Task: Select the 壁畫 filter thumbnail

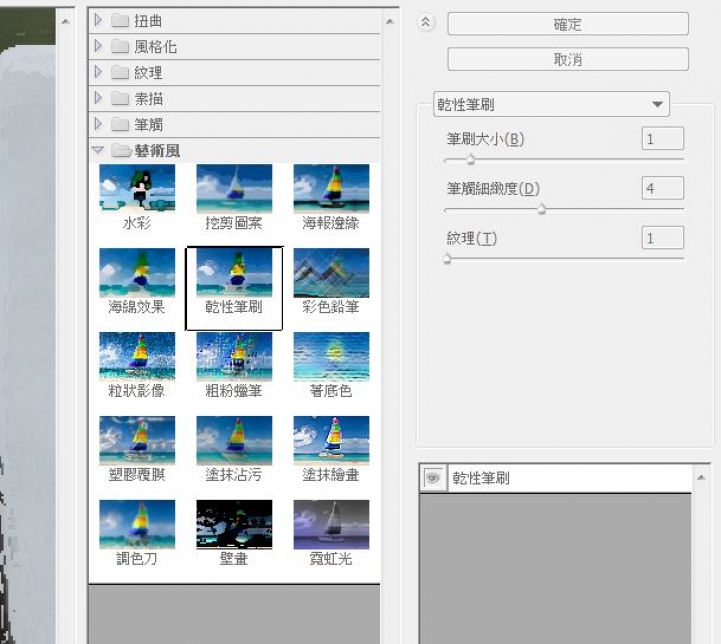Action: click(234, 524)
